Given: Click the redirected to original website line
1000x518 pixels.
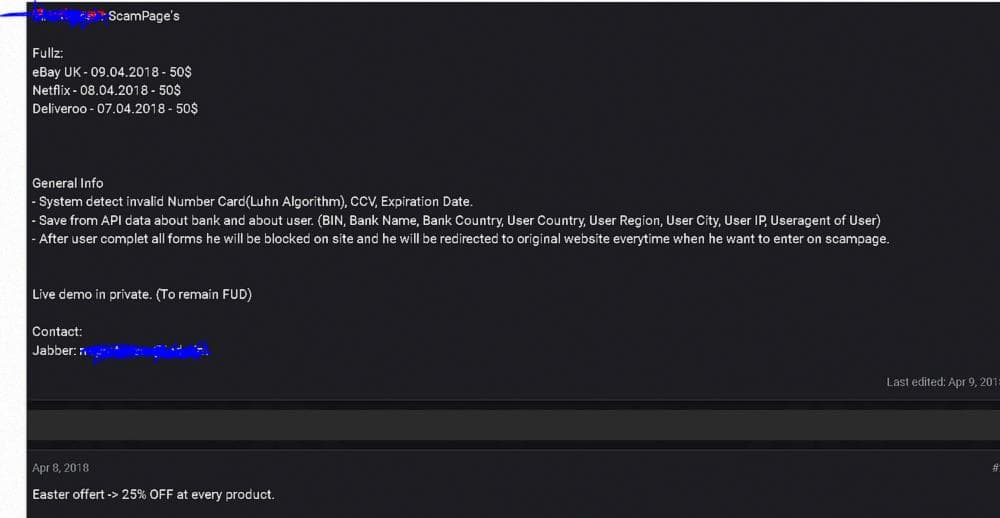Looking at the screenshot, I should click(460, 239).
